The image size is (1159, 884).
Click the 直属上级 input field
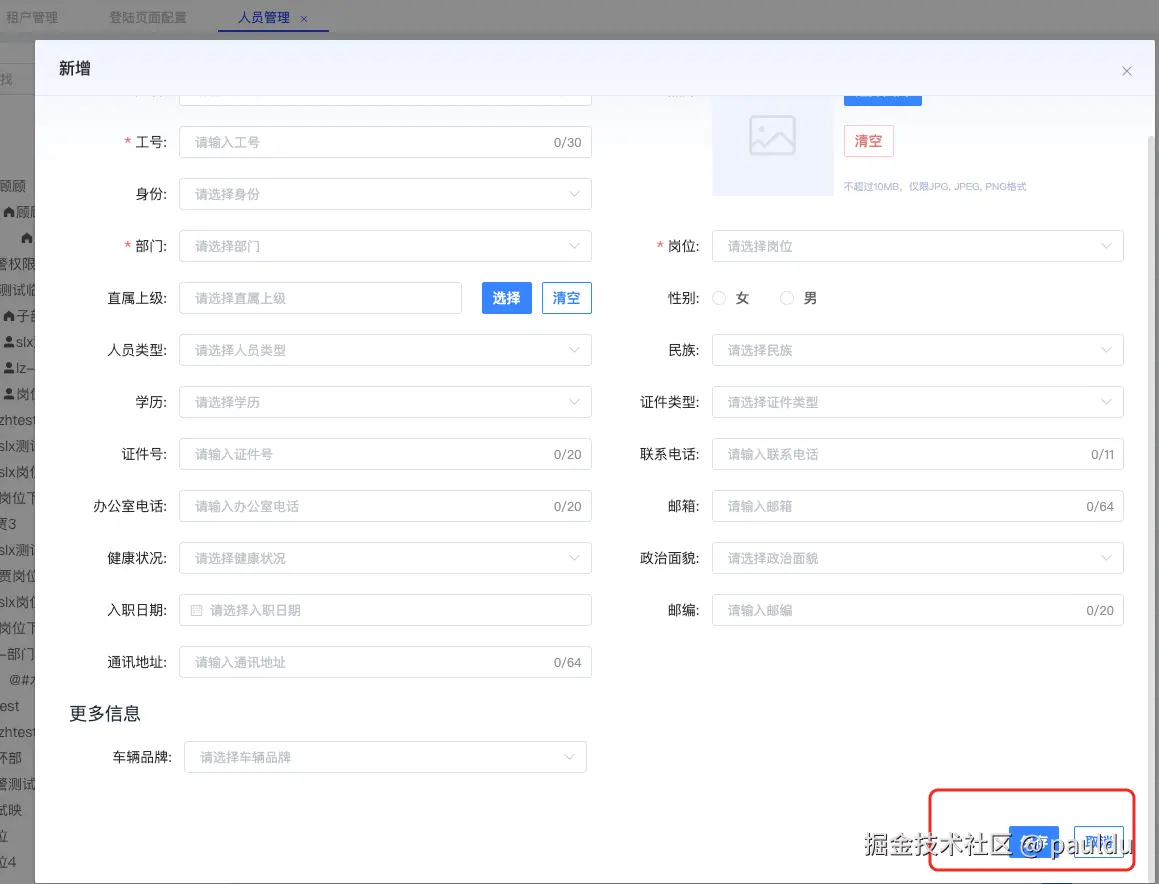point(320,298)
